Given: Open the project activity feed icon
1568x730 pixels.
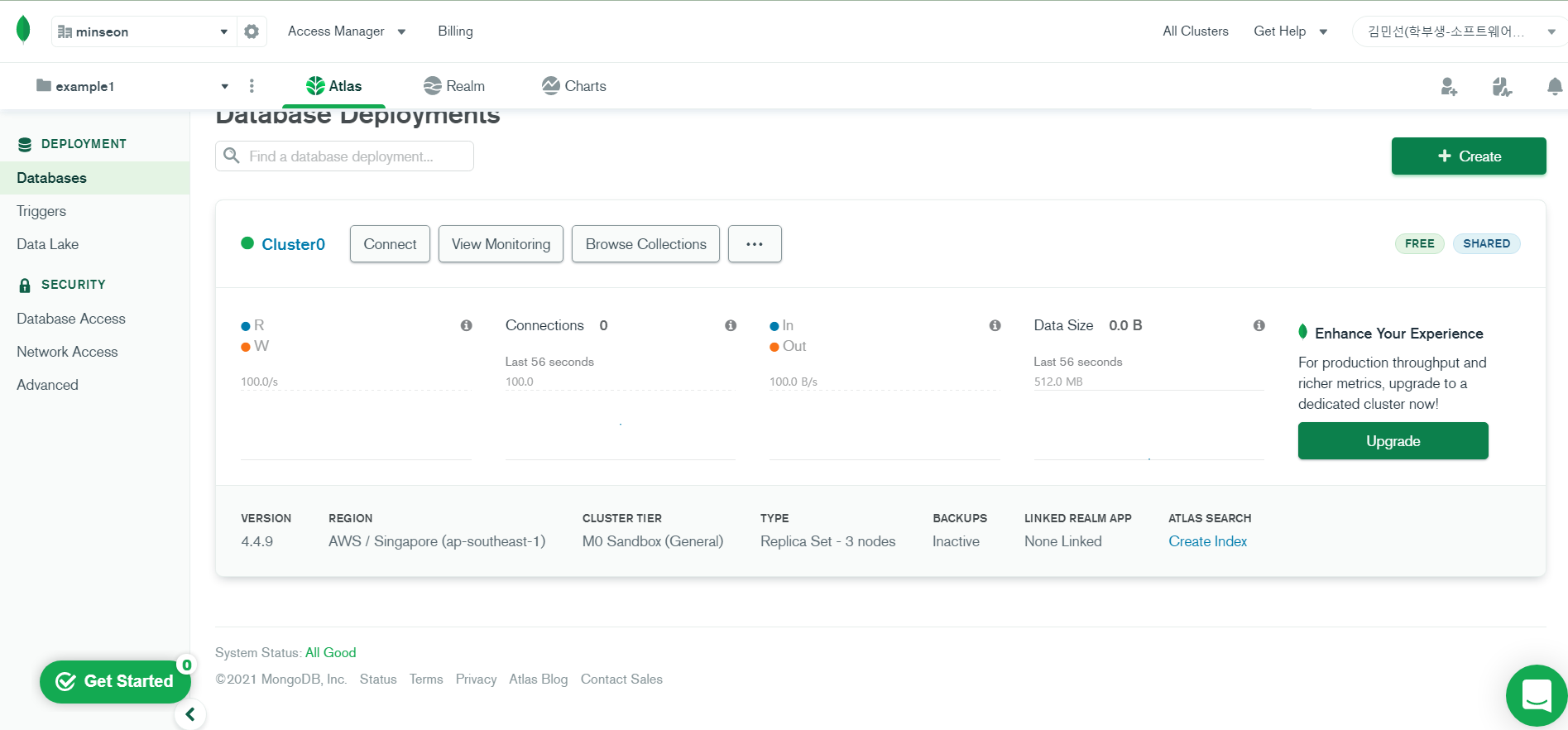Looking at the screenshot, I should pyautogui.click(x=1502, y=86).
